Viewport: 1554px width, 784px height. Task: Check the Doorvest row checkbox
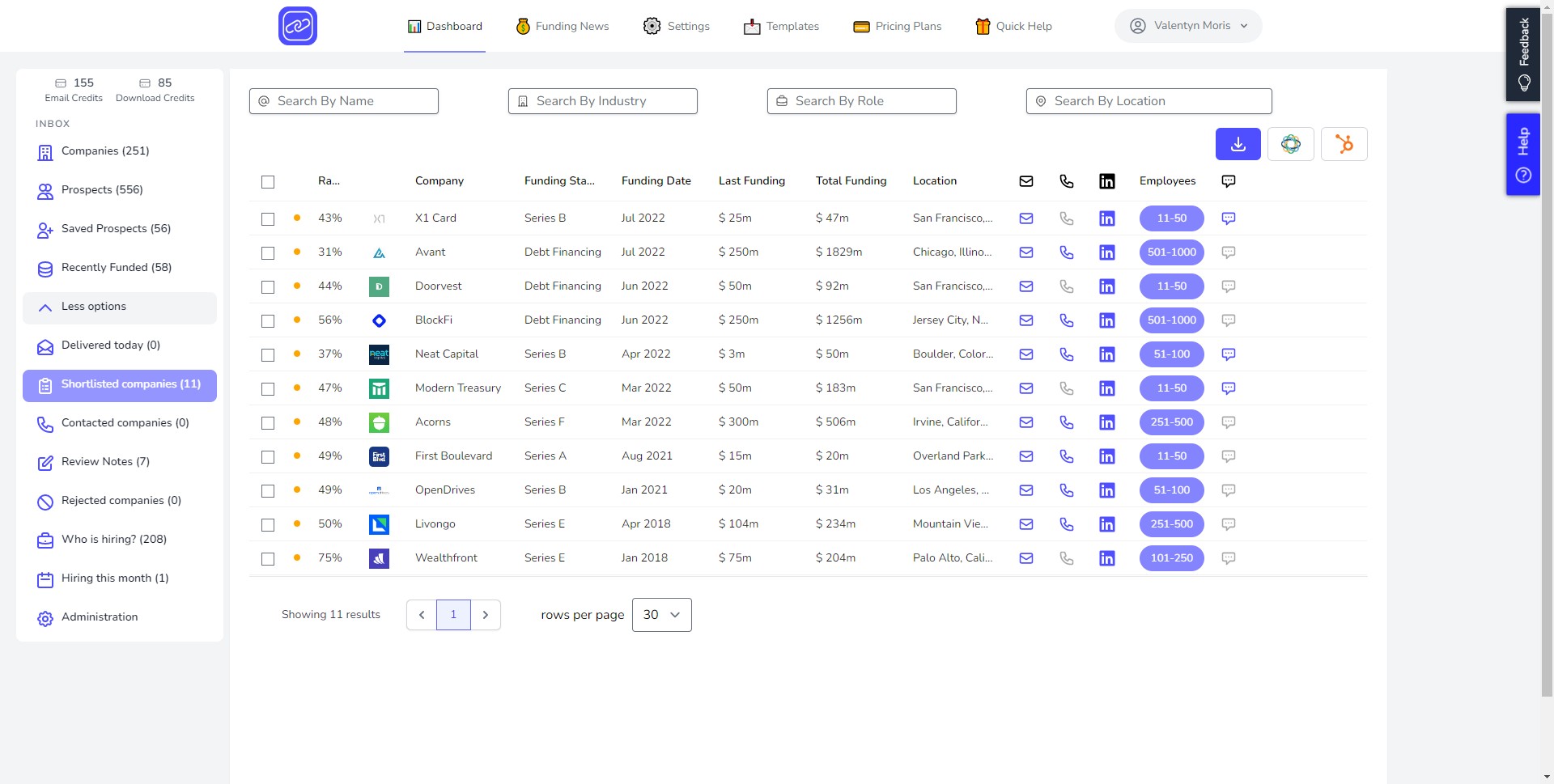click(x=268, y=287)
